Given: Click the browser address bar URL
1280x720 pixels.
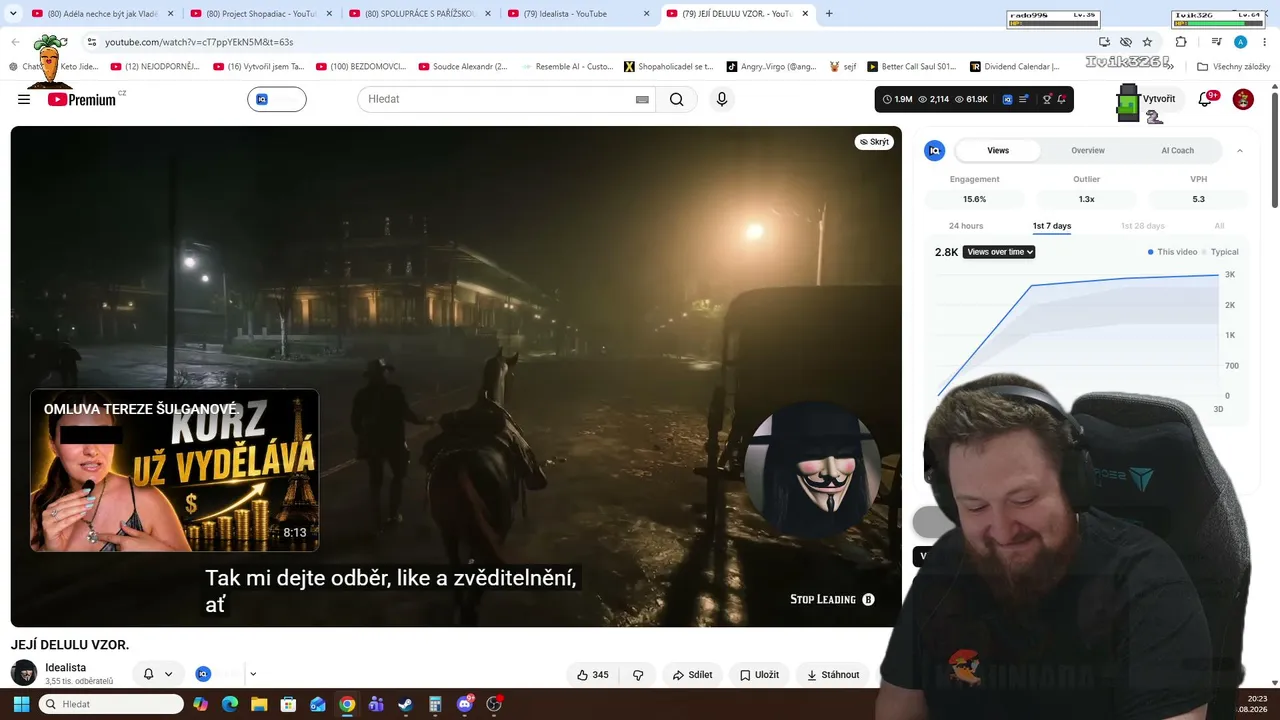Looking at the screenshot, I should pyautogui.click(x=199, y=42).
